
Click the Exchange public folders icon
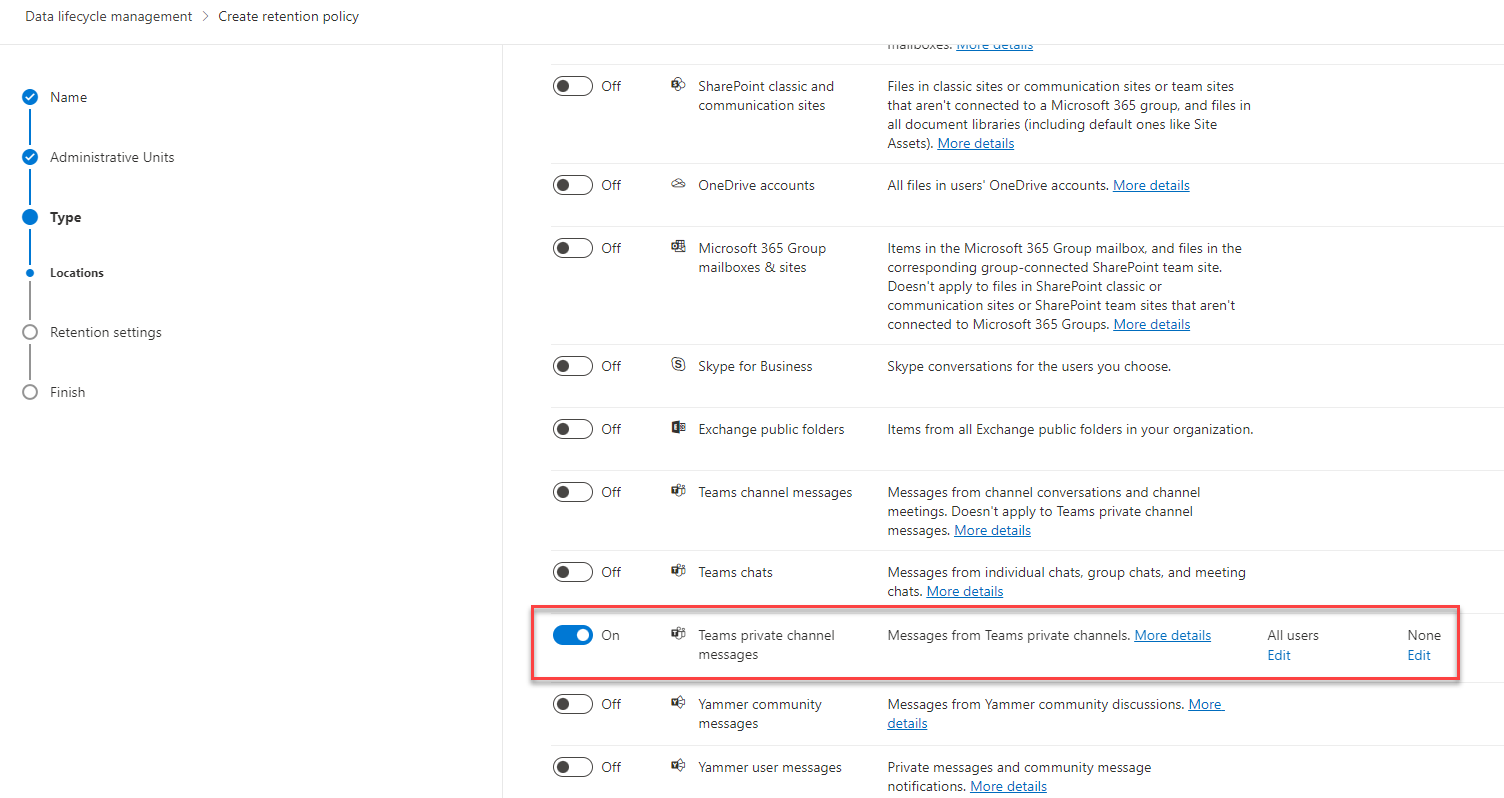678,428
